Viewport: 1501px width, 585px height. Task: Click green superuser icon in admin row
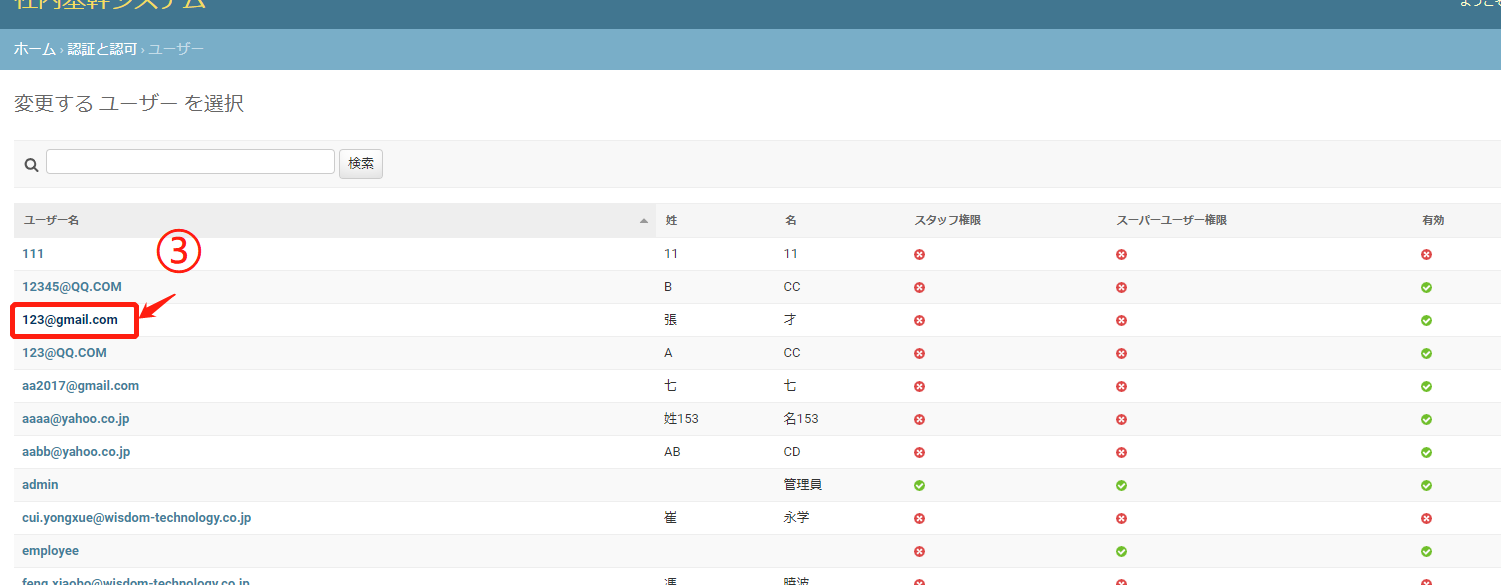point(1121,485)
